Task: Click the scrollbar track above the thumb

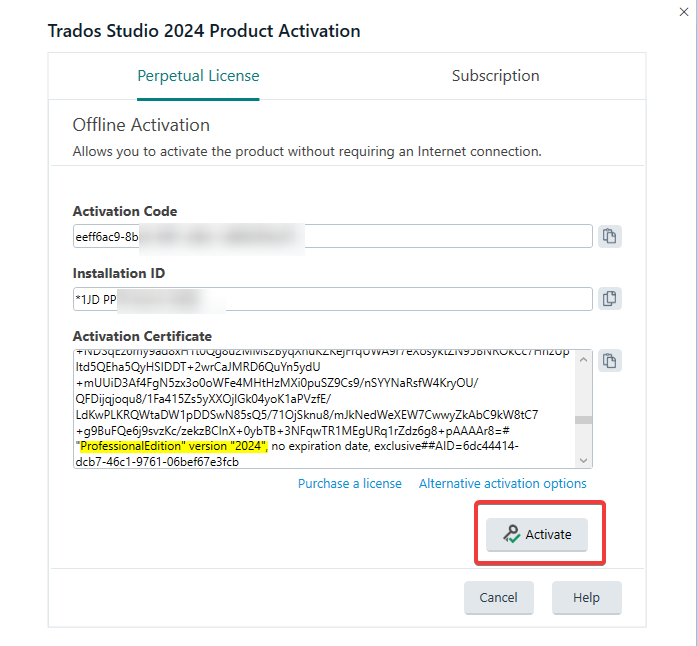Action: (x=584, y=391)
